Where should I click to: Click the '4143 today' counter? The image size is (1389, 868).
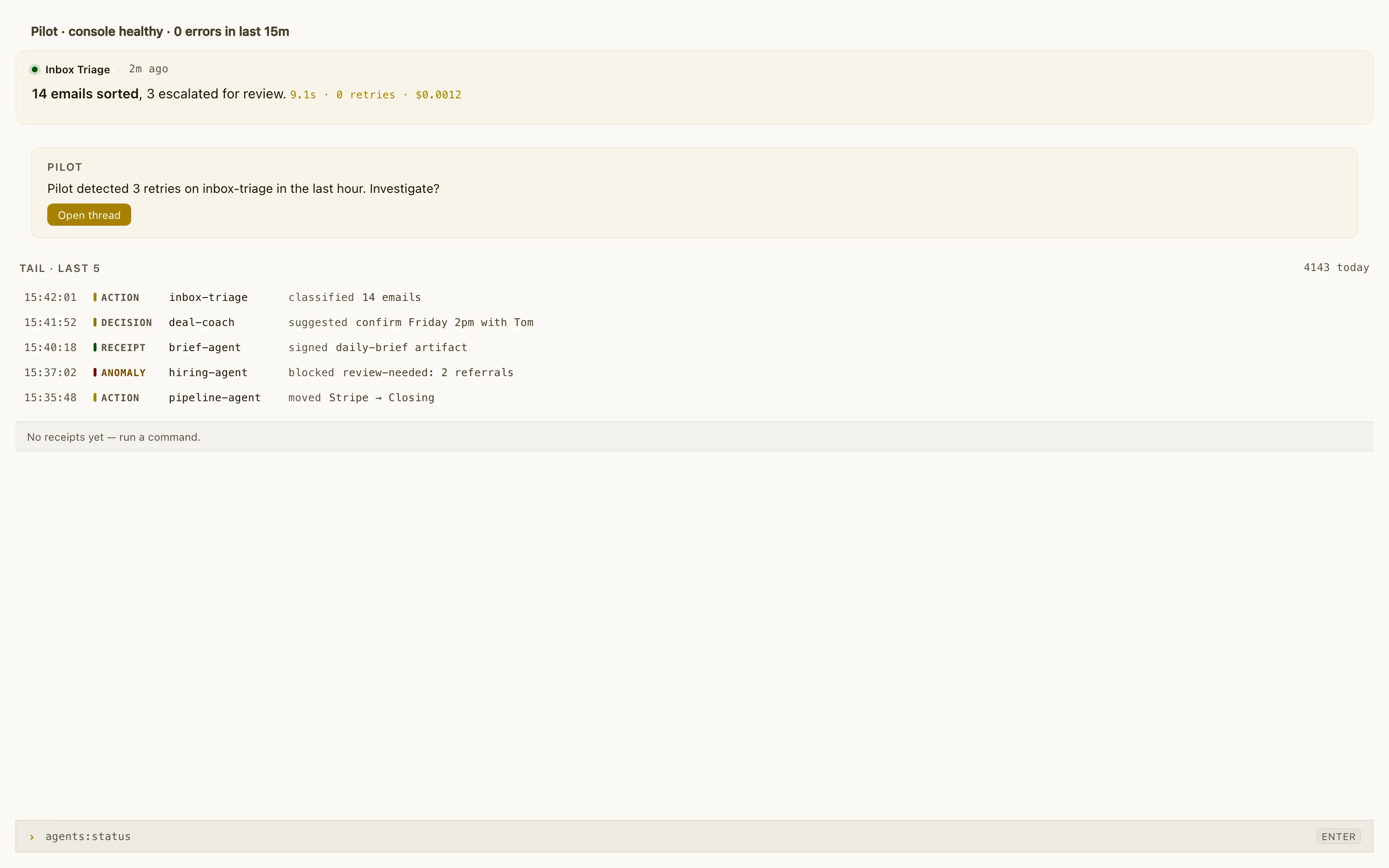pos(1336,268)
